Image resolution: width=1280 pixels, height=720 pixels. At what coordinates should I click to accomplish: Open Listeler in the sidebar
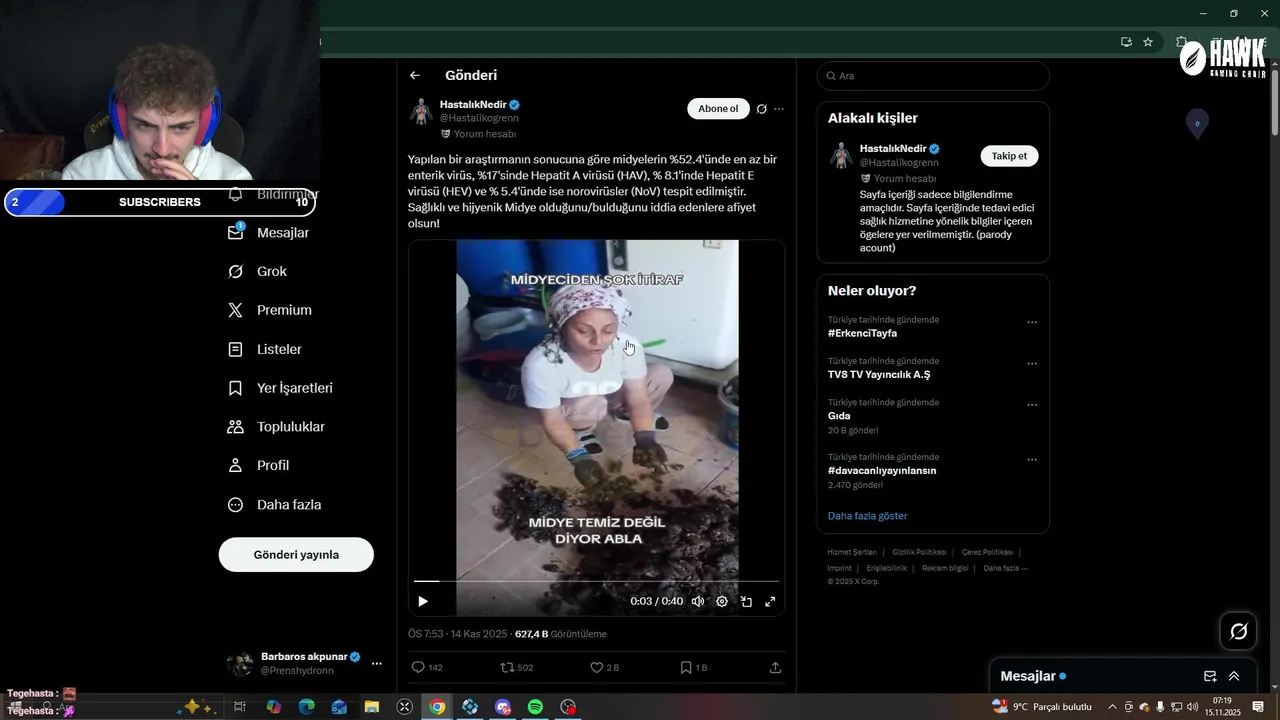(264, 349)
